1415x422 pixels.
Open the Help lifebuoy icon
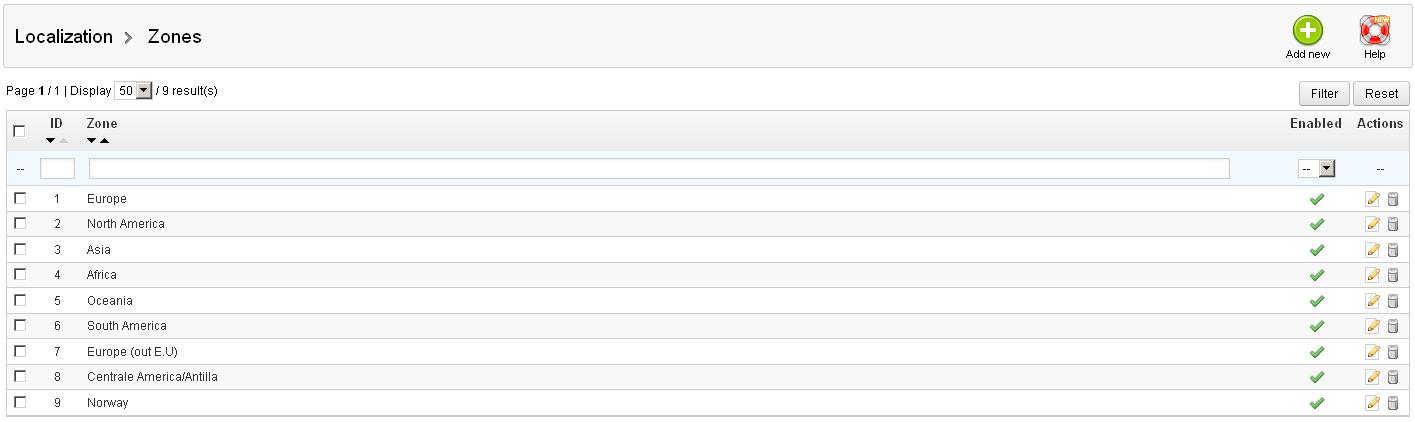pyautogui.click(x=1375, y=30)
